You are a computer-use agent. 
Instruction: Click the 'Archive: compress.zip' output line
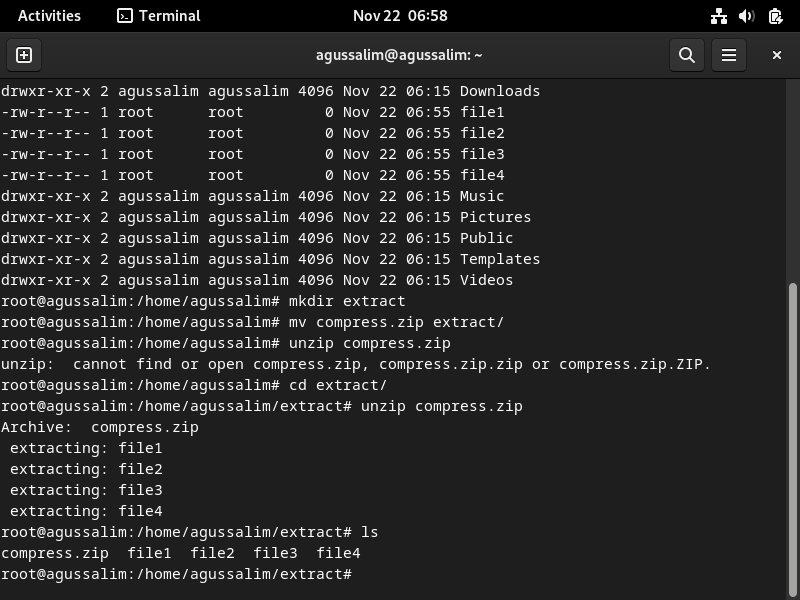pyautogui.click(x=100, y=427)
